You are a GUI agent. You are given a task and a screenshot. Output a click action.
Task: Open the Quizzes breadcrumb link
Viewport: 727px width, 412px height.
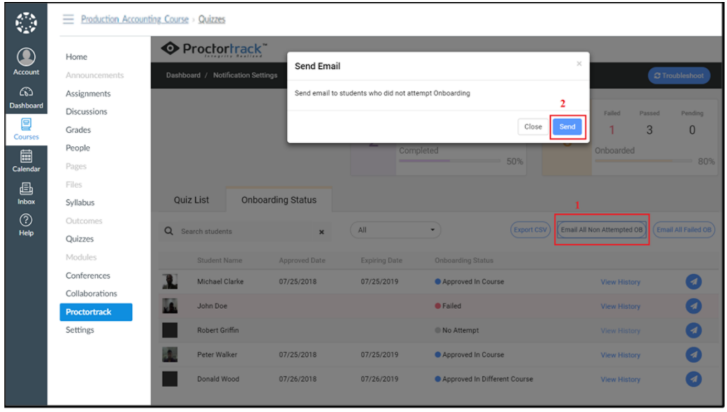211,19
